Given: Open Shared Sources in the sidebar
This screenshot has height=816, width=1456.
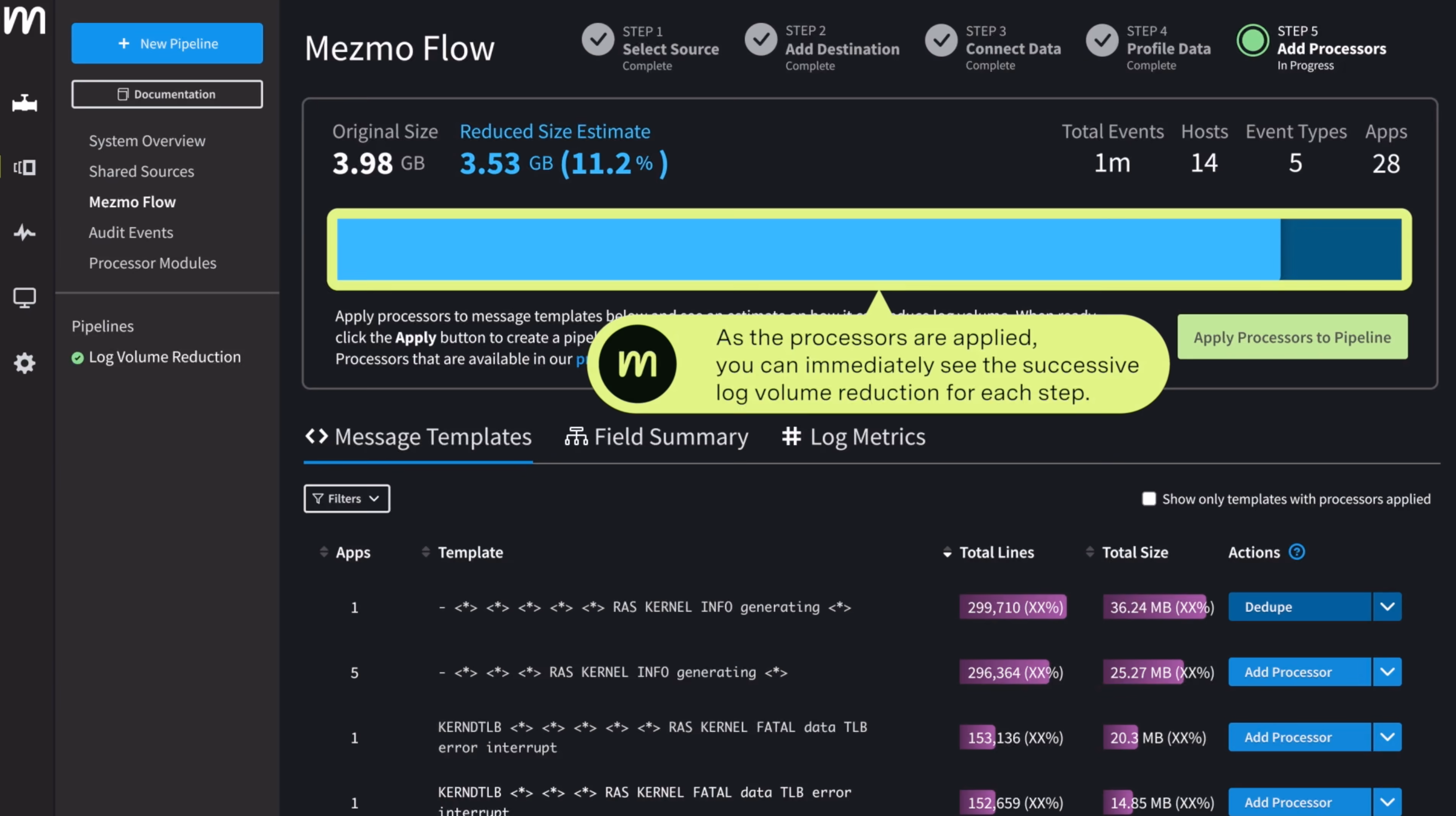Looking at the screenshot, I should click(141, 171).
